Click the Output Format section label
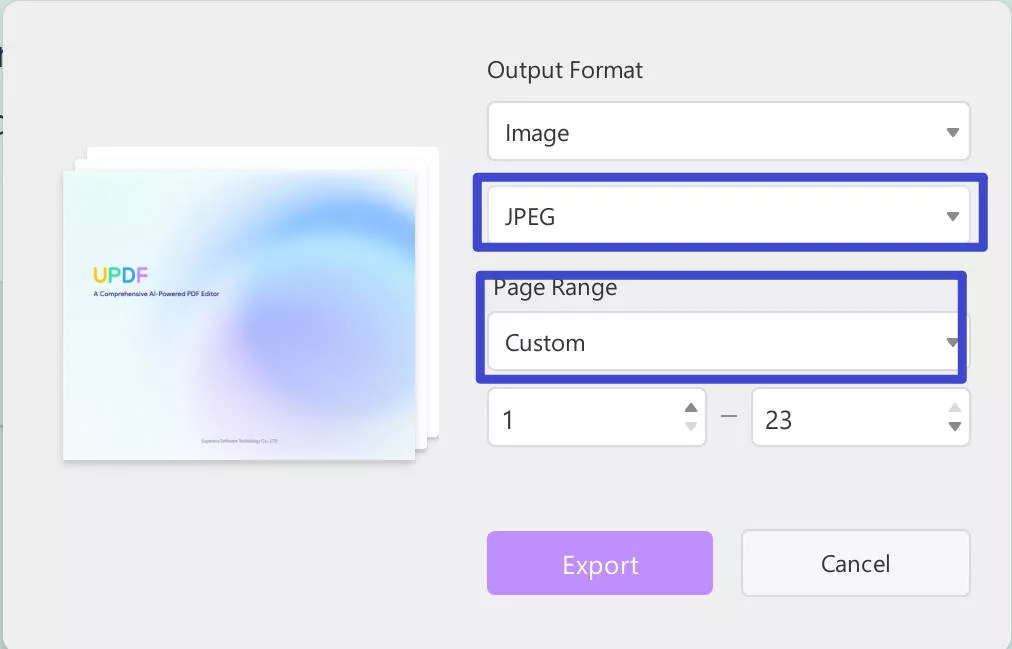 point(564,70)
